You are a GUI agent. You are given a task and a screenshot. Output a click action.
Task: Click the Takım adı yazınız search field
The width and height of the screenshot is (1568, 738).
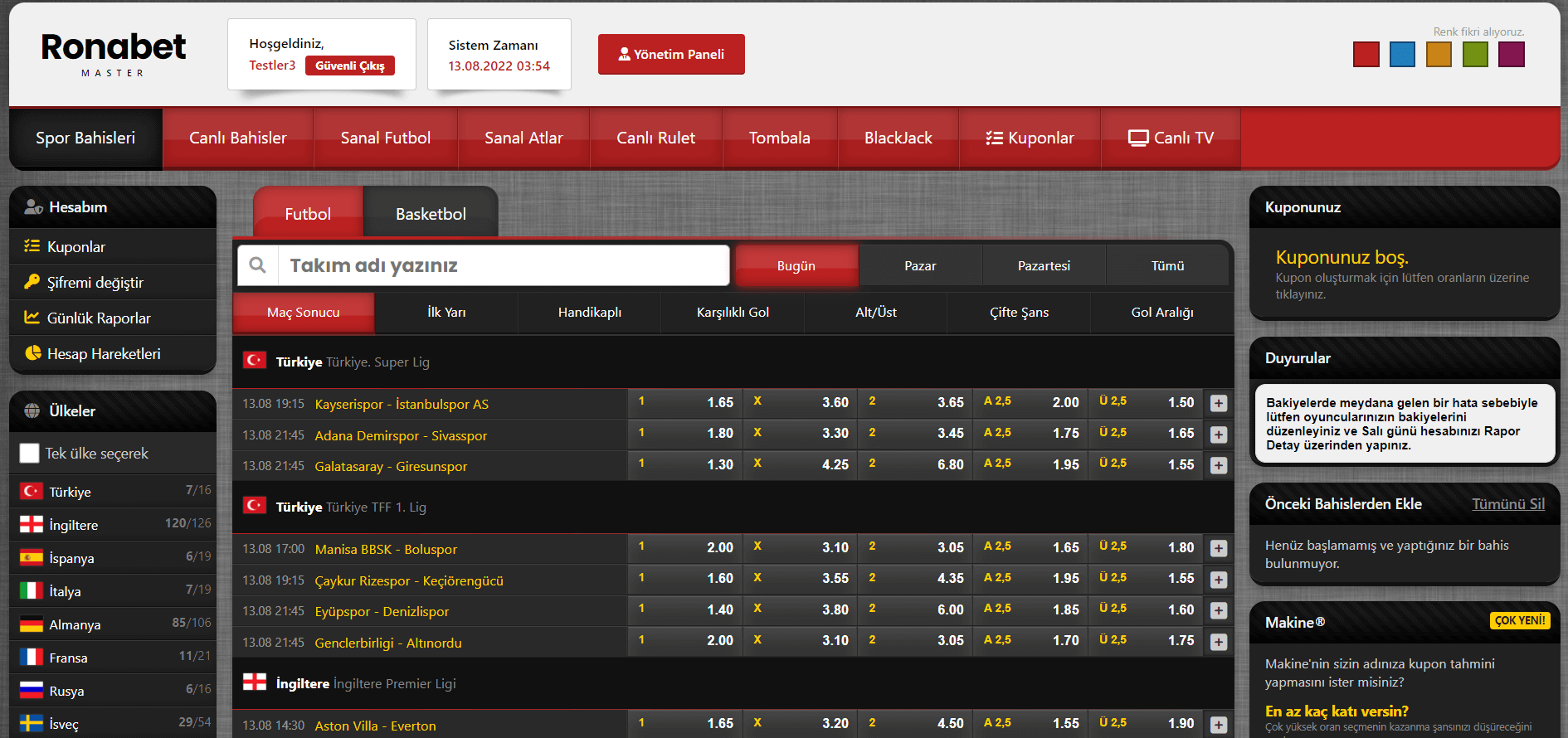(x=503, y=265)
